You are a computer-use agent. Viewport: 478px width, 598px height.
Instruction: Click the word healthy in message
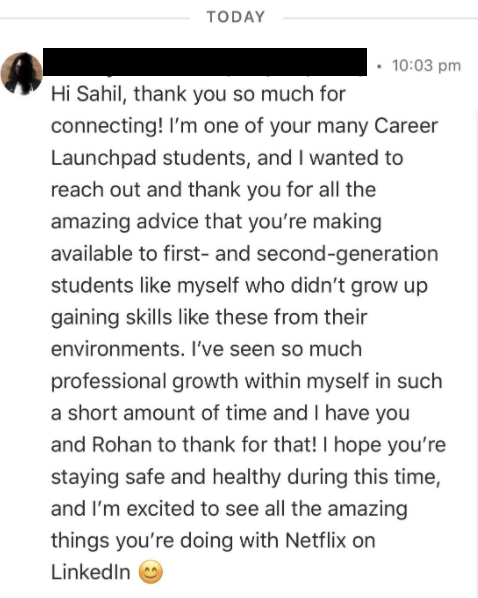coord(246,477)
